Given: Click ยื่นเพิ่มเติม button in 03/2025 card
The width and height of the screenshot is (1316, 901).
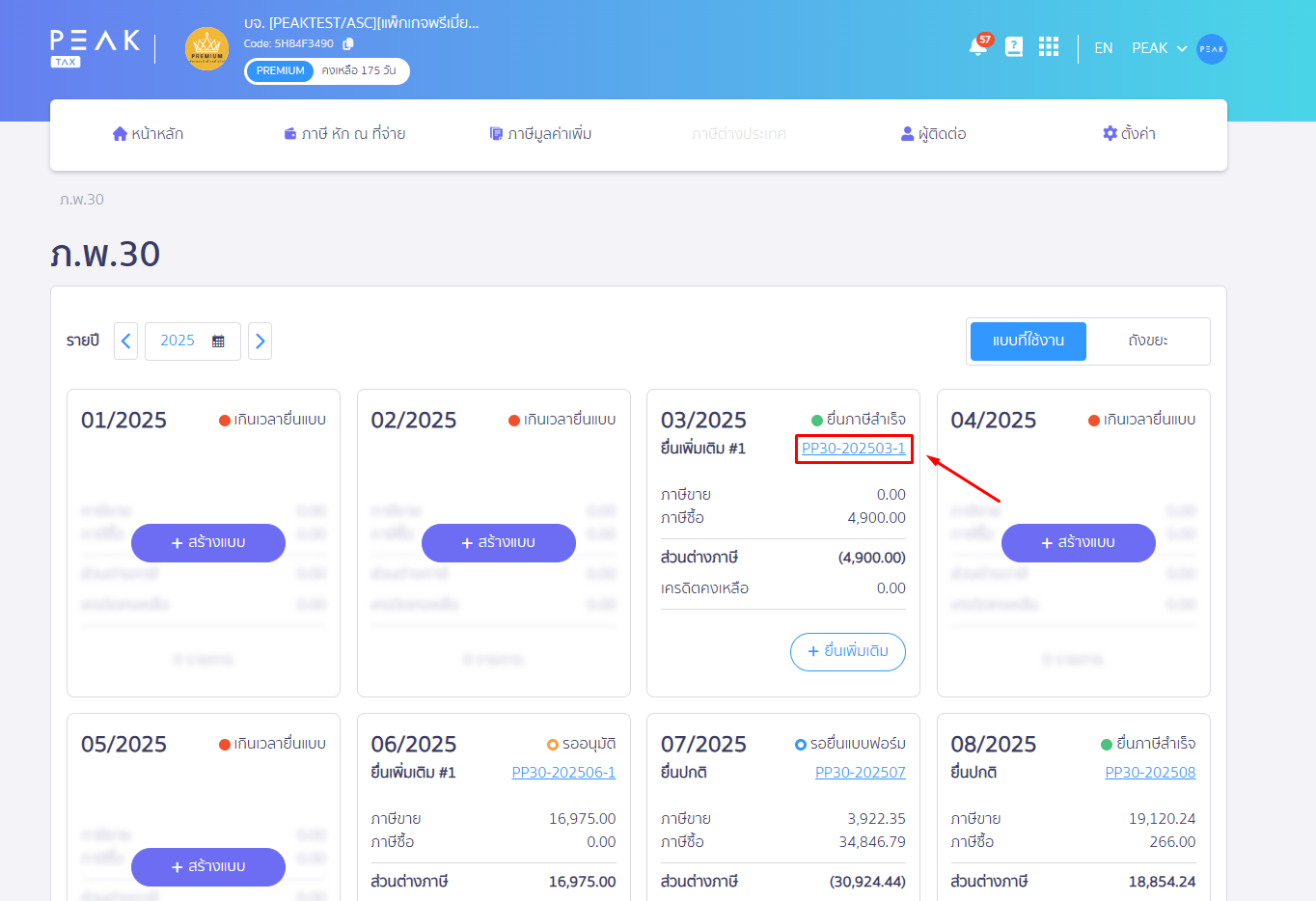Looking at the screenshot, I should pyautogui.click(x=847, y=651).
